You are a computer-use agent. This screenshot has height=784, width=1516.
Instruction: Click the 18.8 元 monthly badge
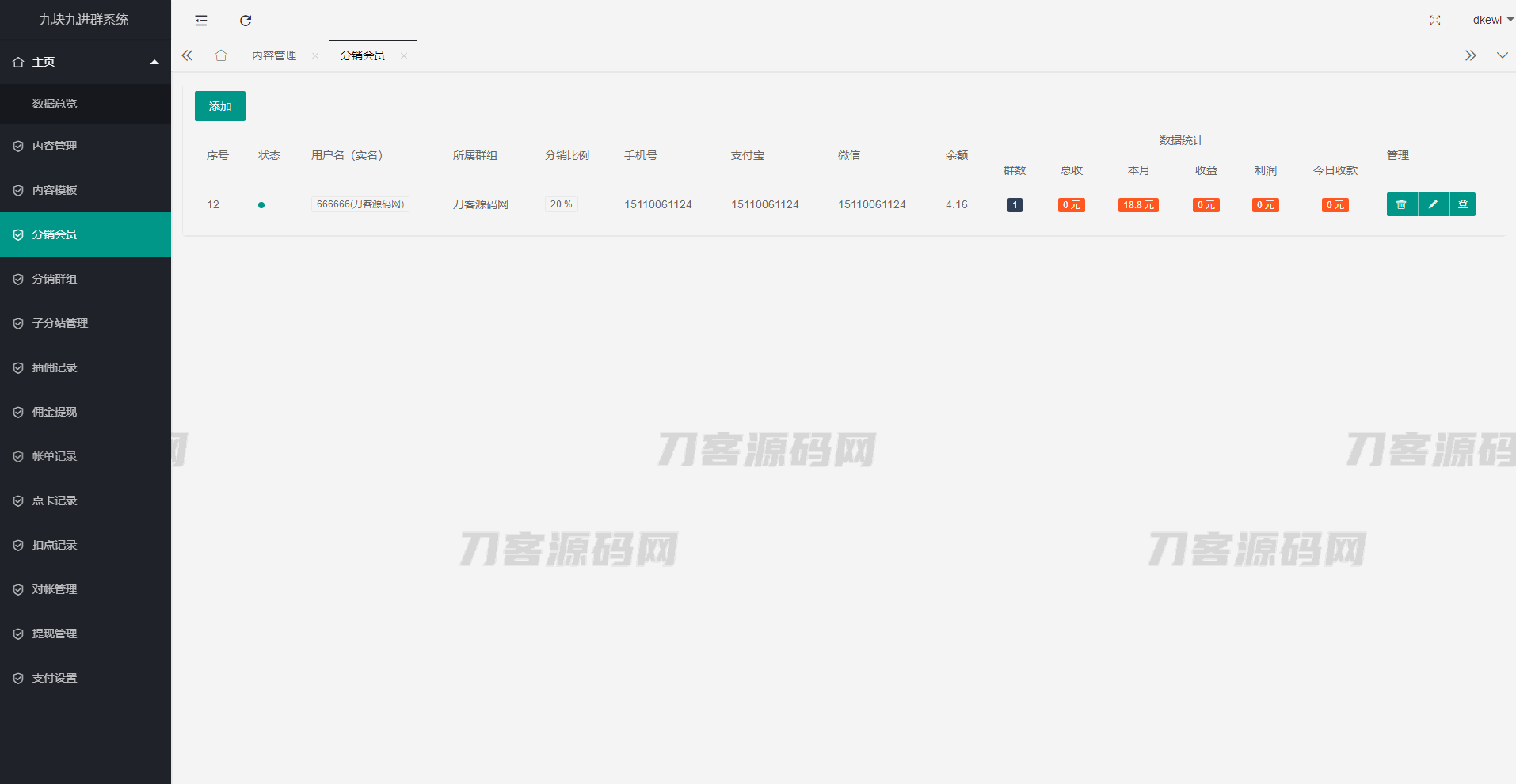[1138, 205]
